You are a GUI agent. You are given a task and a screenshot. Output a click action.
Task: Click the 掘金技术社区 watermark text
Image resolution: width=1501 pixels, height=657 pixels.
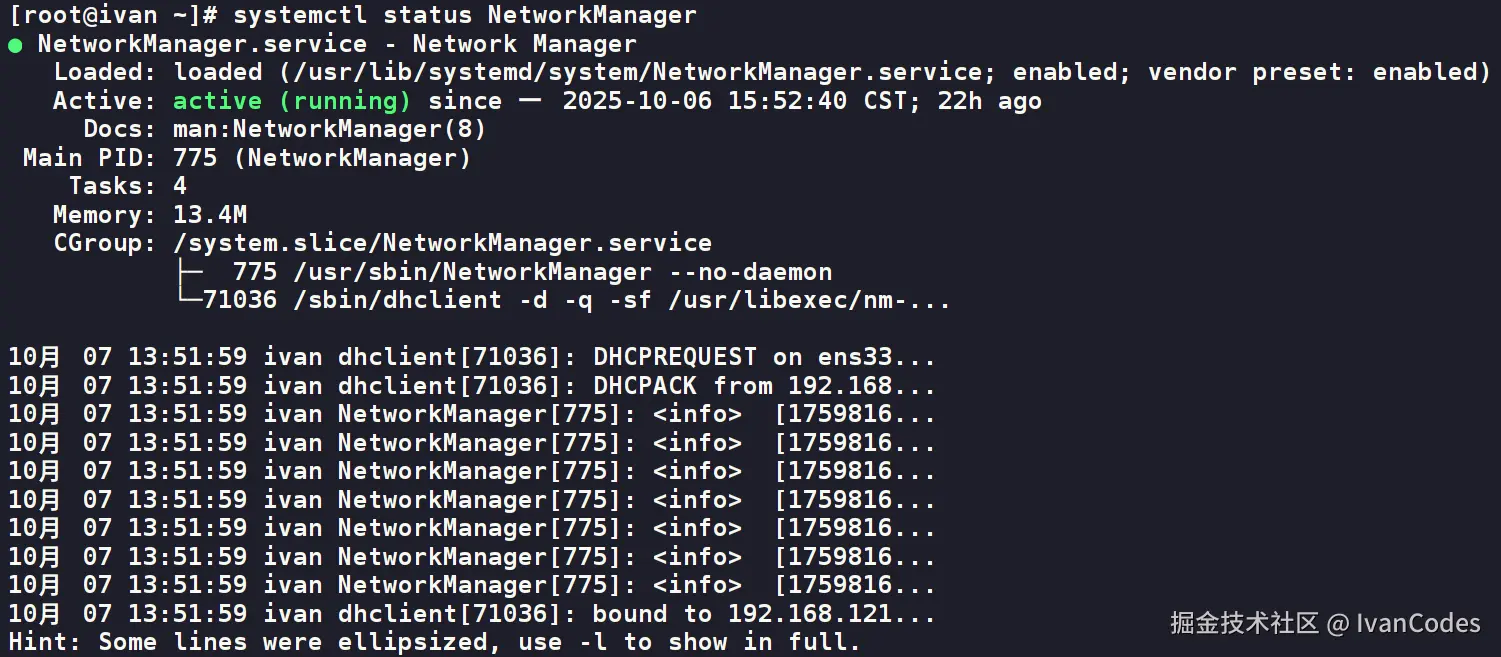(x=1244, y=623)
